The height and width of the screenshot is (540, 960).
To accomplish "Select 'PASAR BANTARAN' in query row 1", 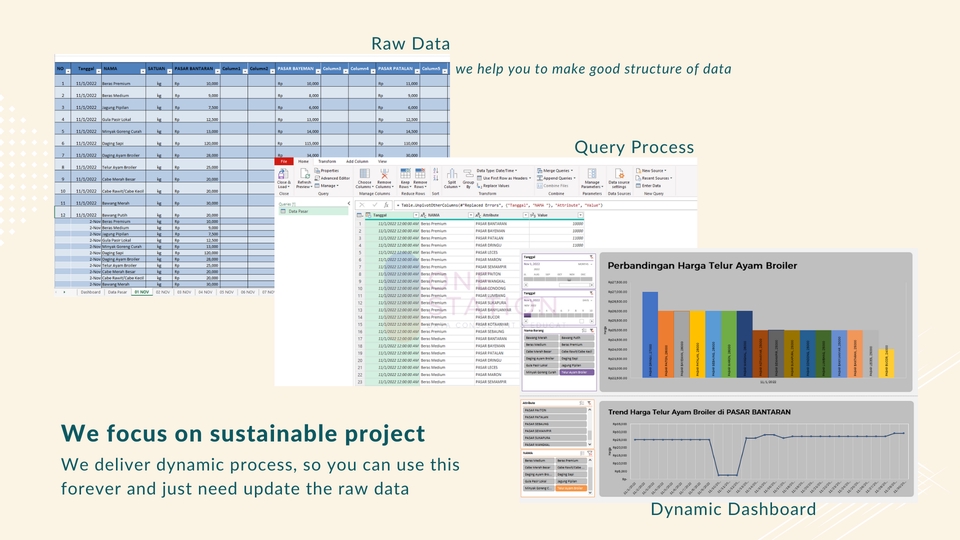I will [502, 223].
